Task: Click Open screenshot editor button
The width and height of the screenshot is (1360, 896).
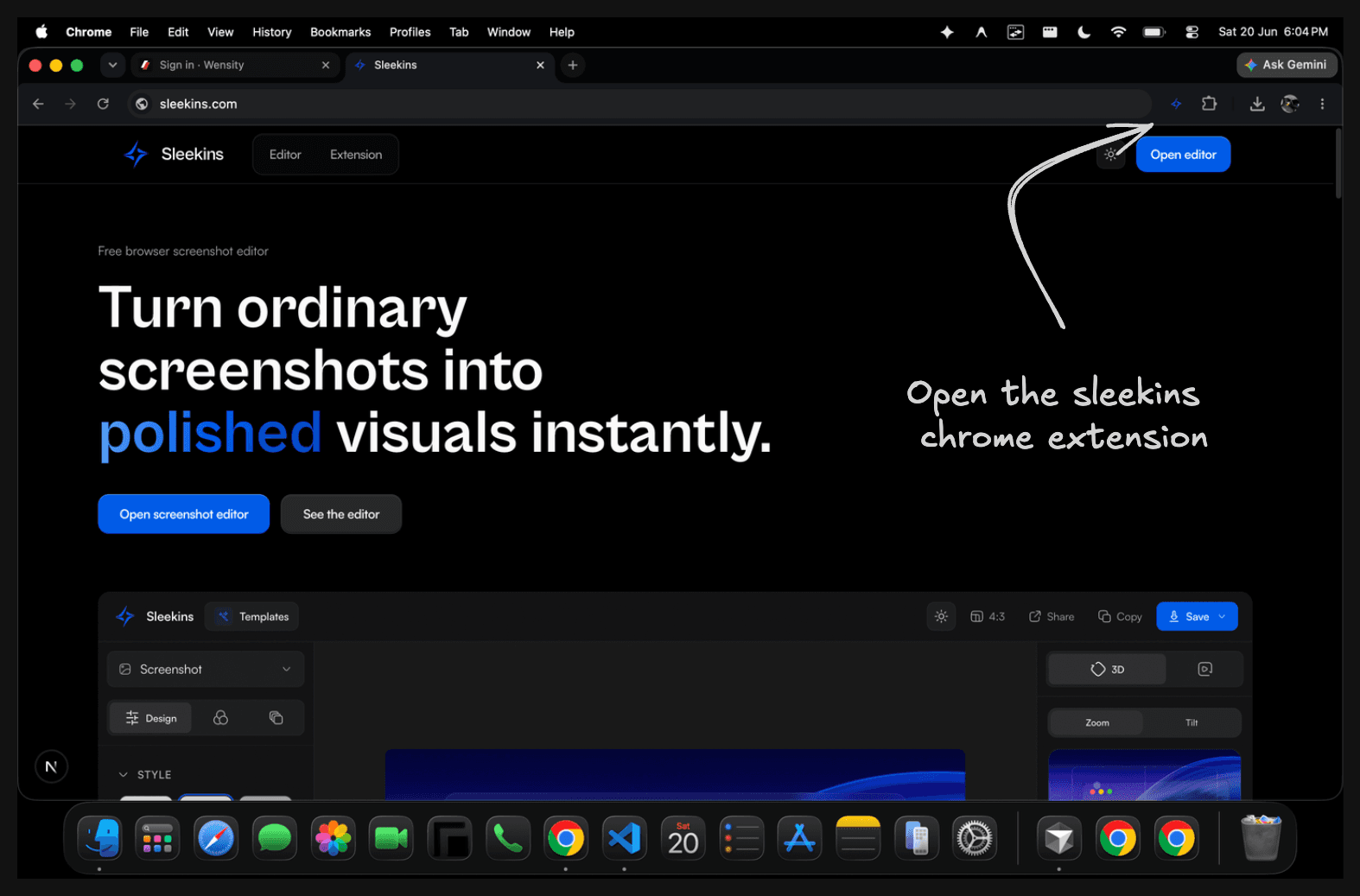Action: click(184, 514)
